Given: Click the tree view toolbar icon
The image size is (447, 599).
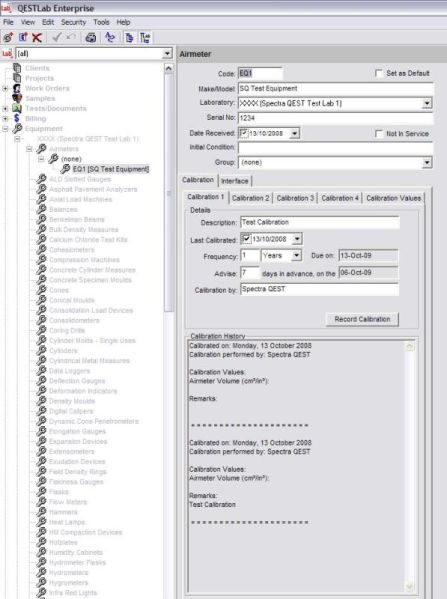Looking at the screenshot, I should click(x=145, y=37).
